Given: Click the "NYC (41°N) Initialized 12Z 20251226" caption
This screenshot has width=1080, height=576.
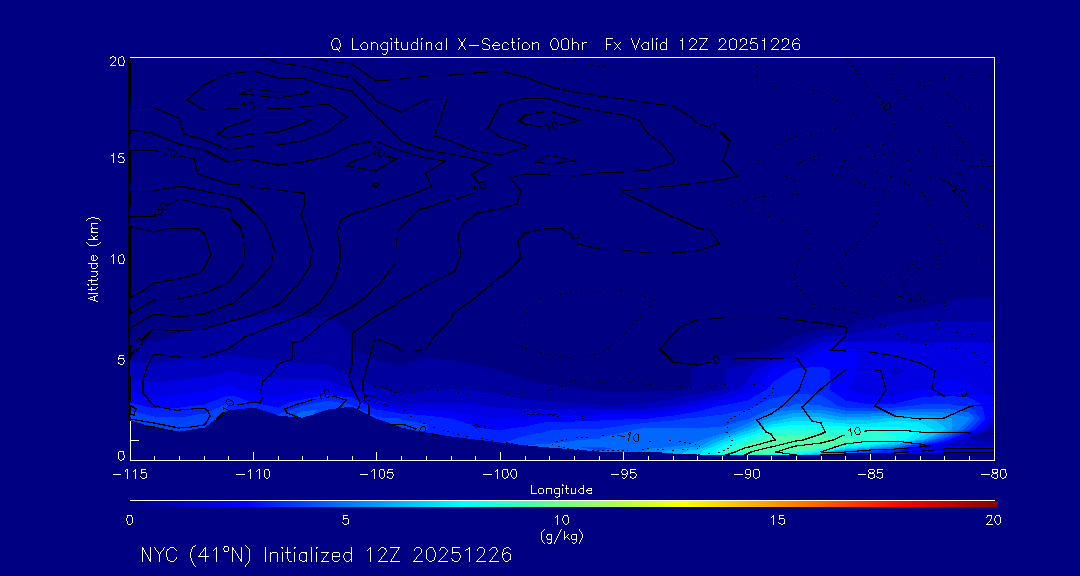Looking at the screenshot, I should [326, 555].
